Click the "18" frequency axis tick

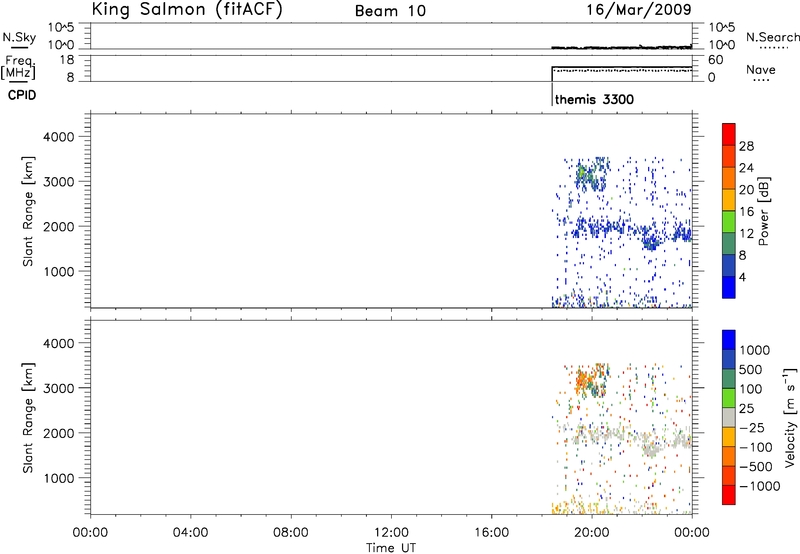[x=67, y=60]
